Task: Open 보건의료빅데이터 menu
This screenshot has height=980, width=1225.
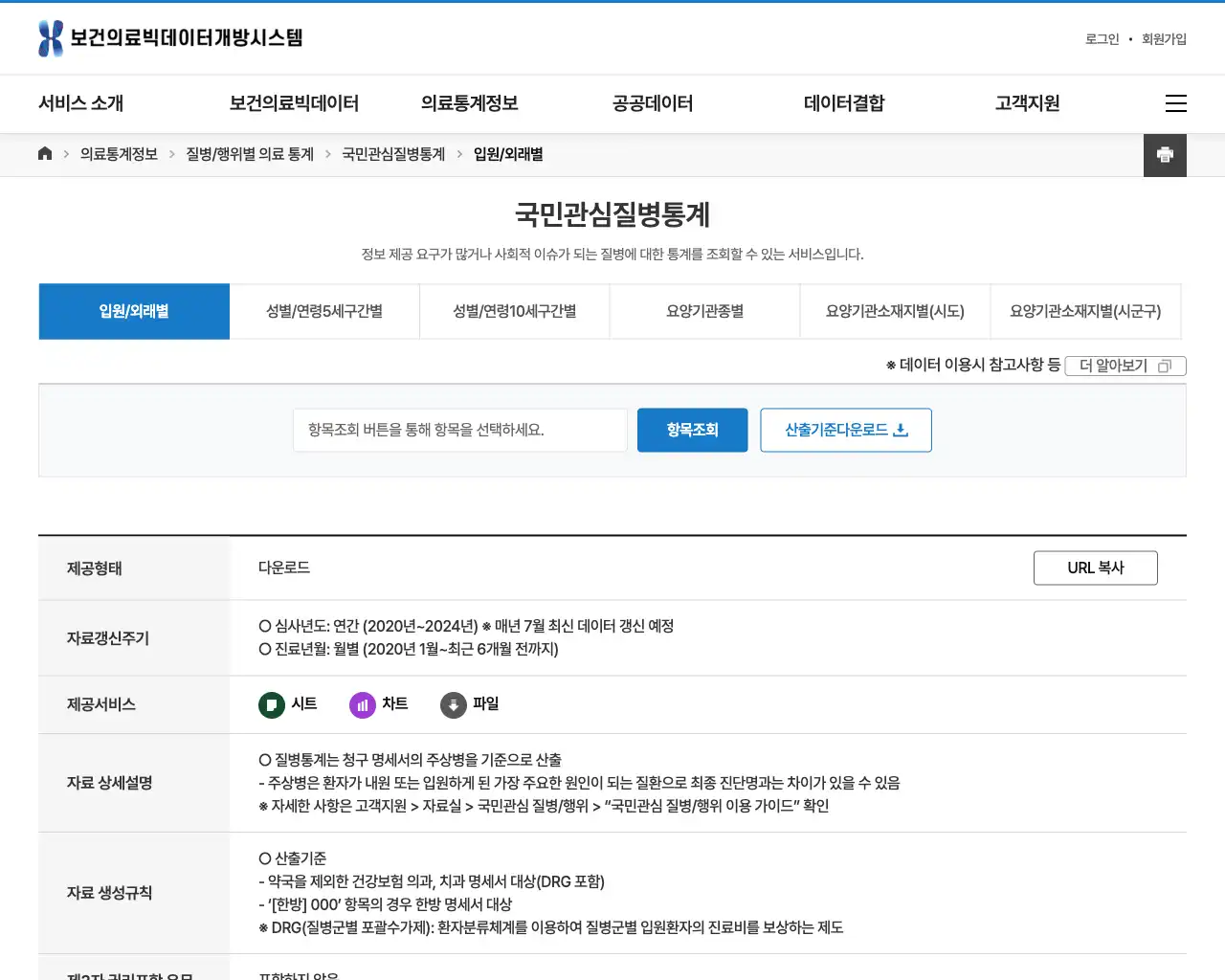Action: (x=294, y=103)
